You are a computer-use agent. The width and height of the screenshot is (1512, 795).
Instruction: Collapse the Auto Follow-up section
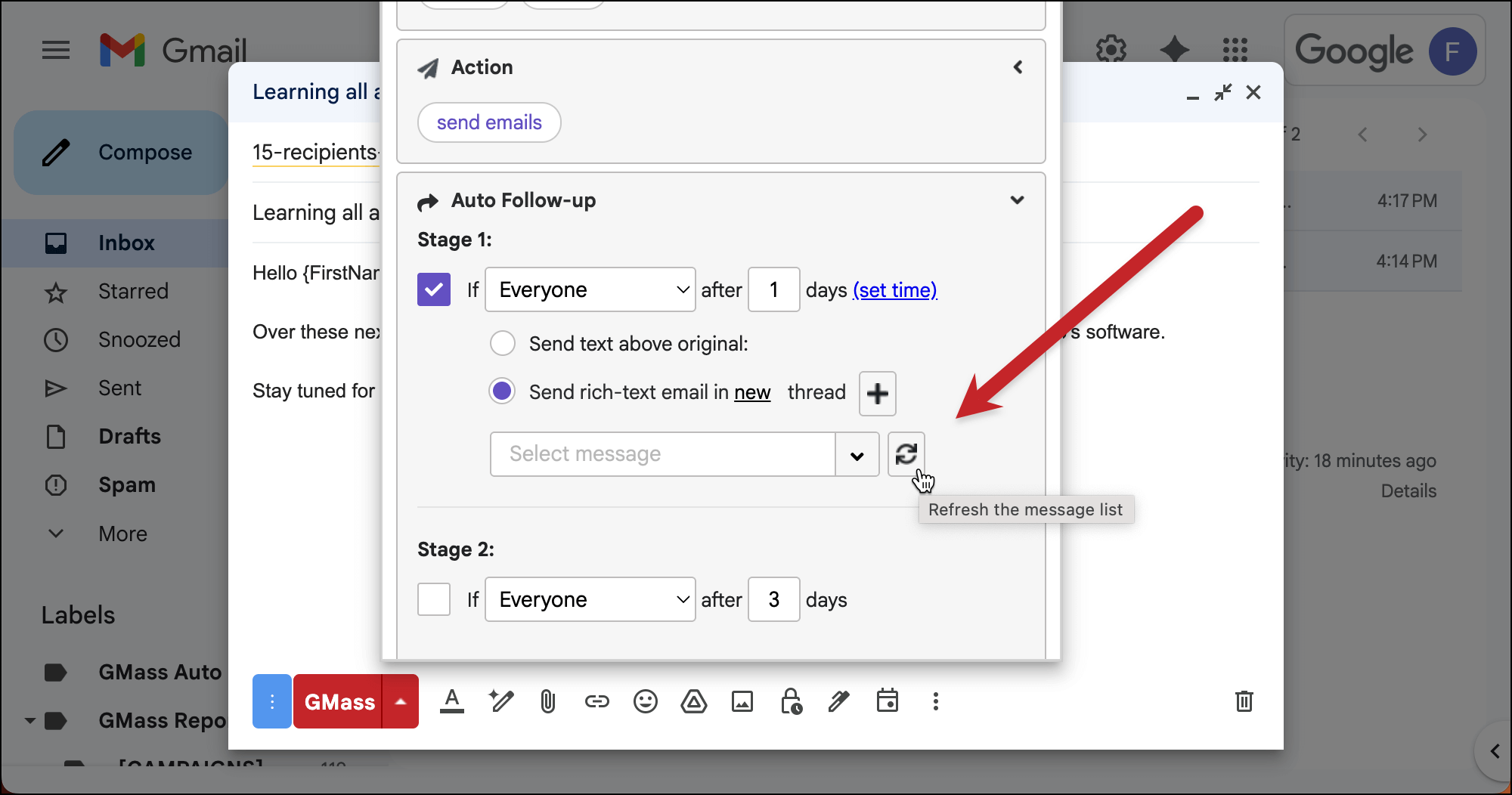tap(1017, 200)
